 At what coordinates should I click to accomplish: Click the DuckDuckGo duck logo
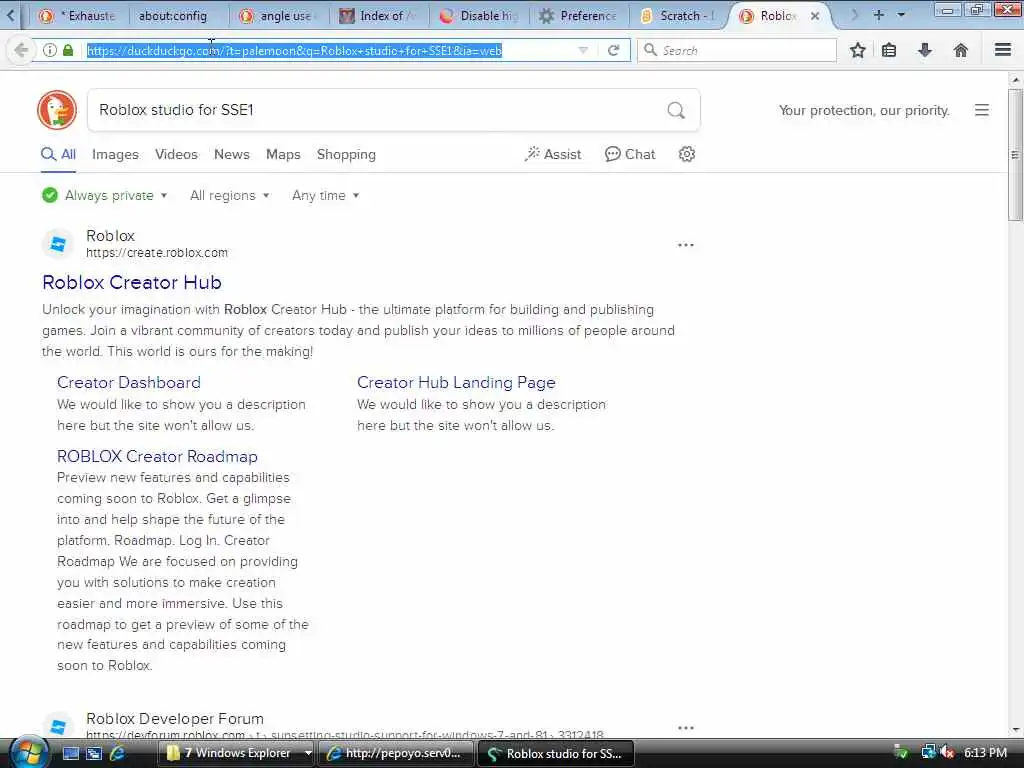57,110
